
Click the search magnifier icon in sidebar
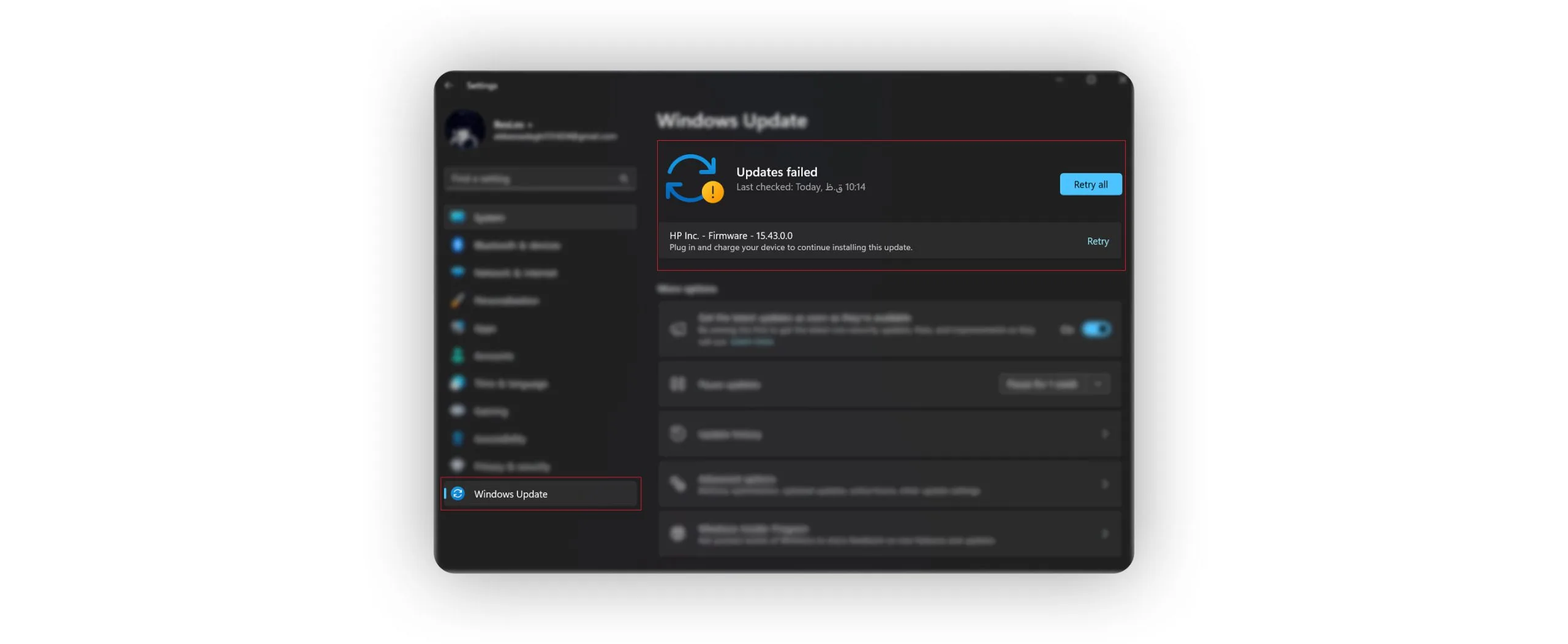point(624,179)
